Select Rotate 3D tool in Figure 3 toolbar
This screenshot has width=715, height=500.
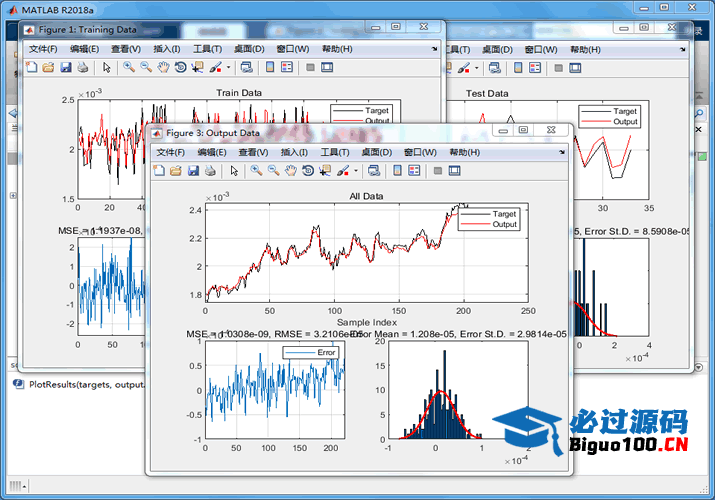(x=308, y=171)
